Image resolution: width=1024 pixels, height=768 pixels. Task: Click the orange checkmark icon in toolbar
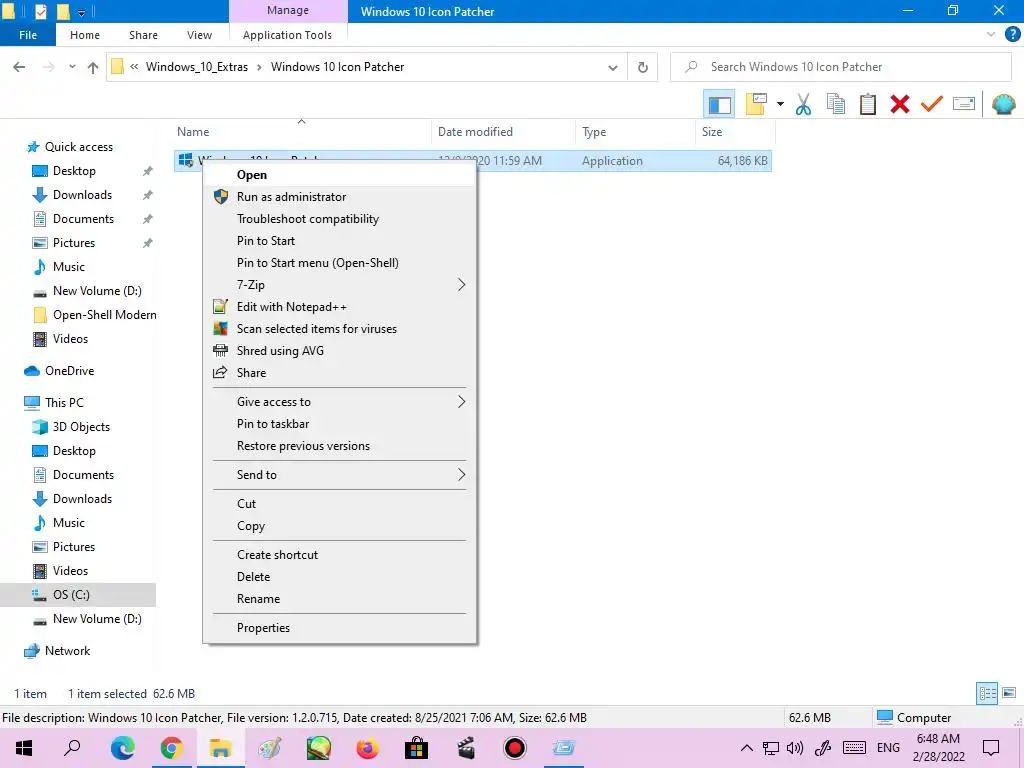pyautogui.click(x=931, y=104)
